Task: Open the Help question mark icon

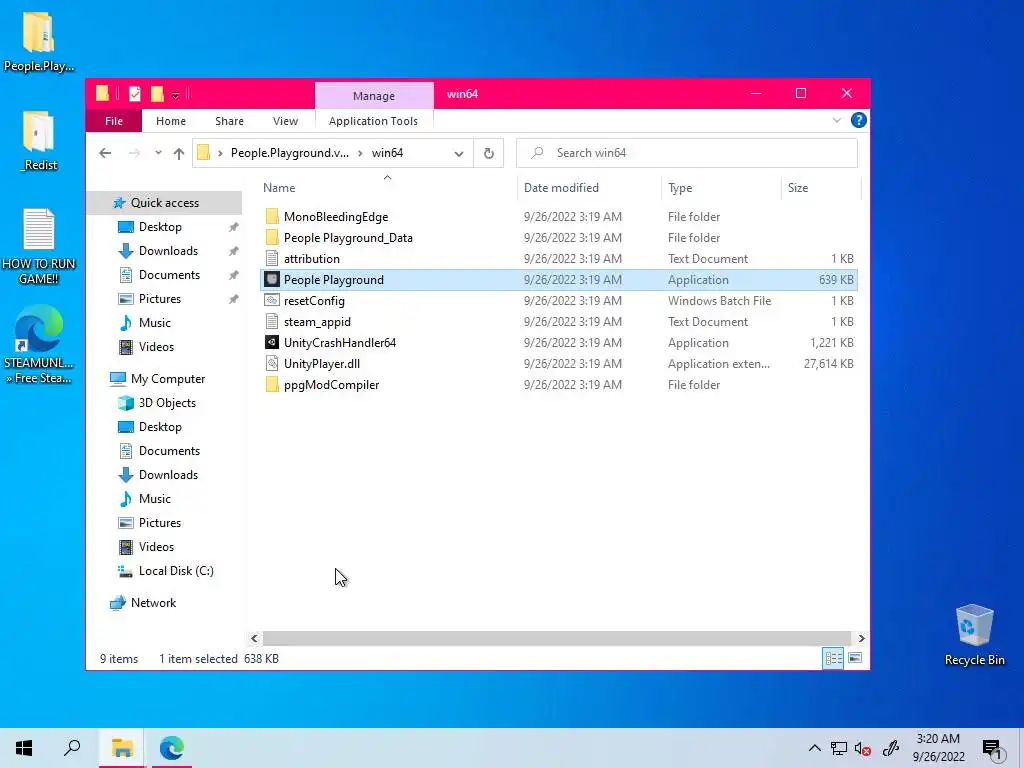Action: (859, 120)
